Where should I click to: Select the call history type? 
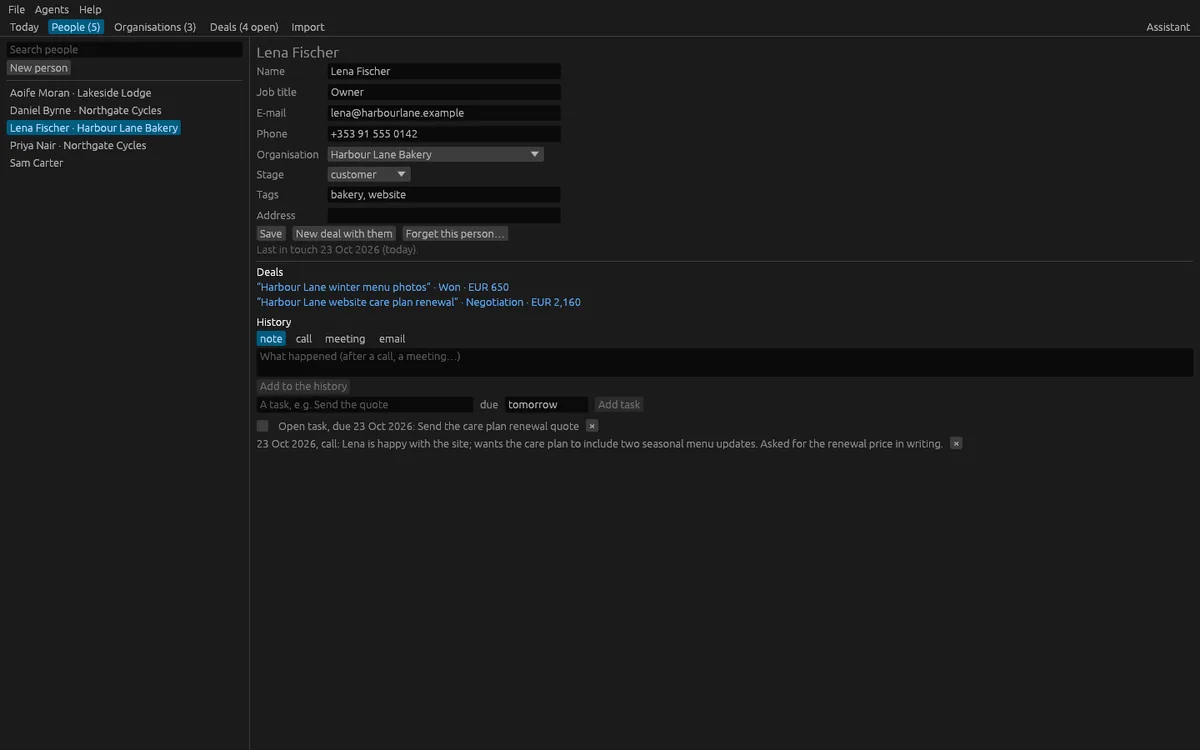(304, 339)
